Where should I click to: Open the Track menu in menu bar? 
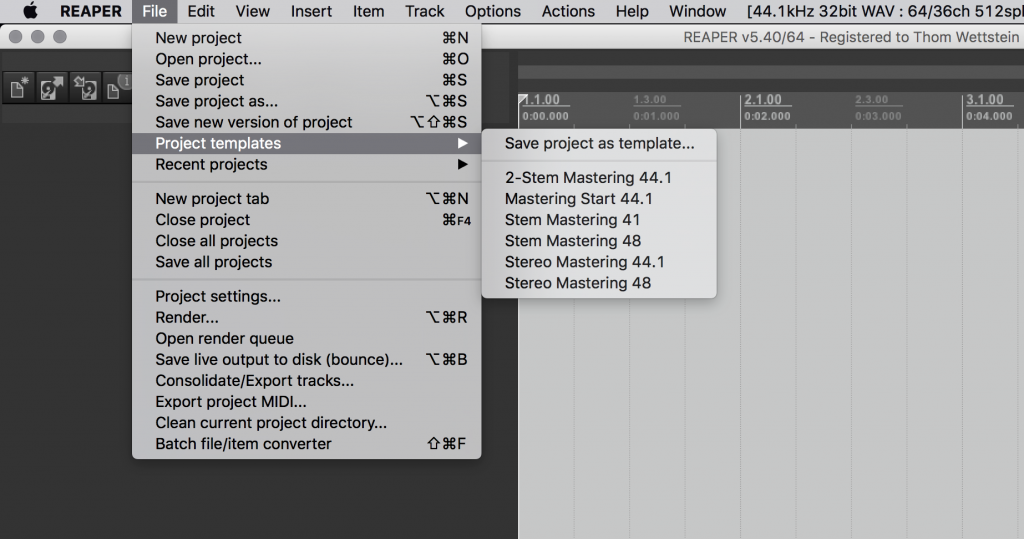click(x=425, y=11)
